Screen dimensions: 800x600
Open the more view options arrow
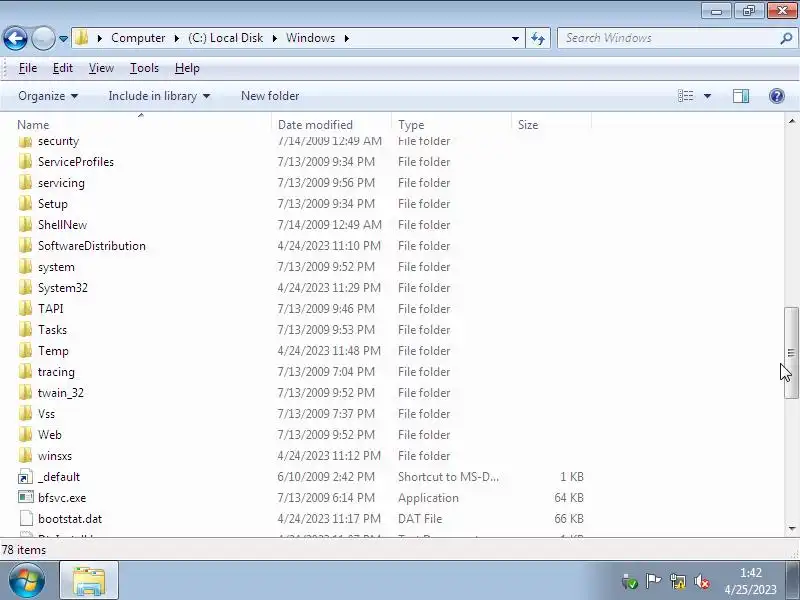(x=707, y=96)
